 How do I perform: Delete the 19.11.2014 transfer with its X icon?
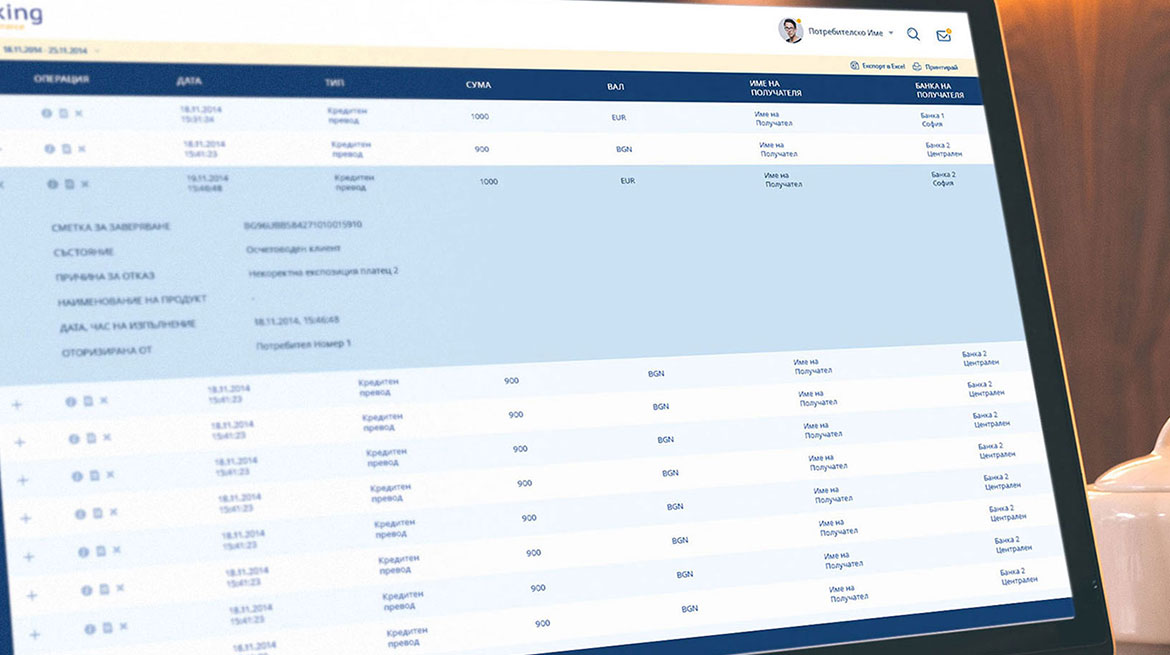point(85,184)
